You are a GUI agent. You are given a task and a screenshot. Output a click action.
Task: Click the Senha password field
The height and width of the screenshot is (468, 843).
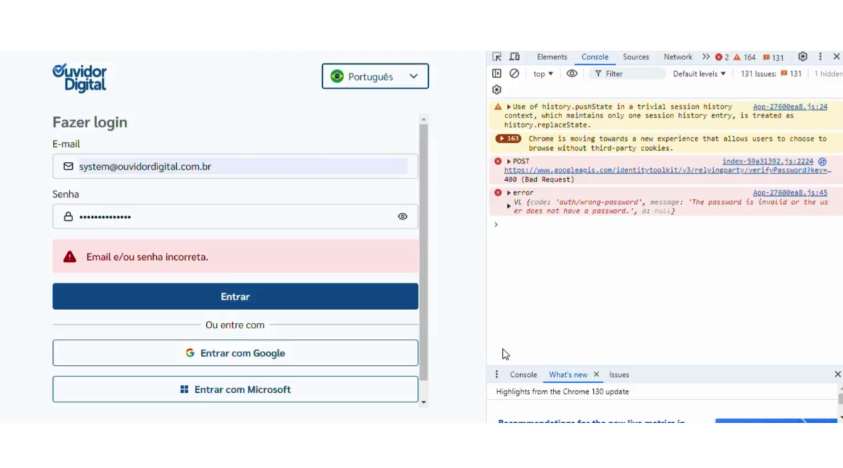coord(235,217)
